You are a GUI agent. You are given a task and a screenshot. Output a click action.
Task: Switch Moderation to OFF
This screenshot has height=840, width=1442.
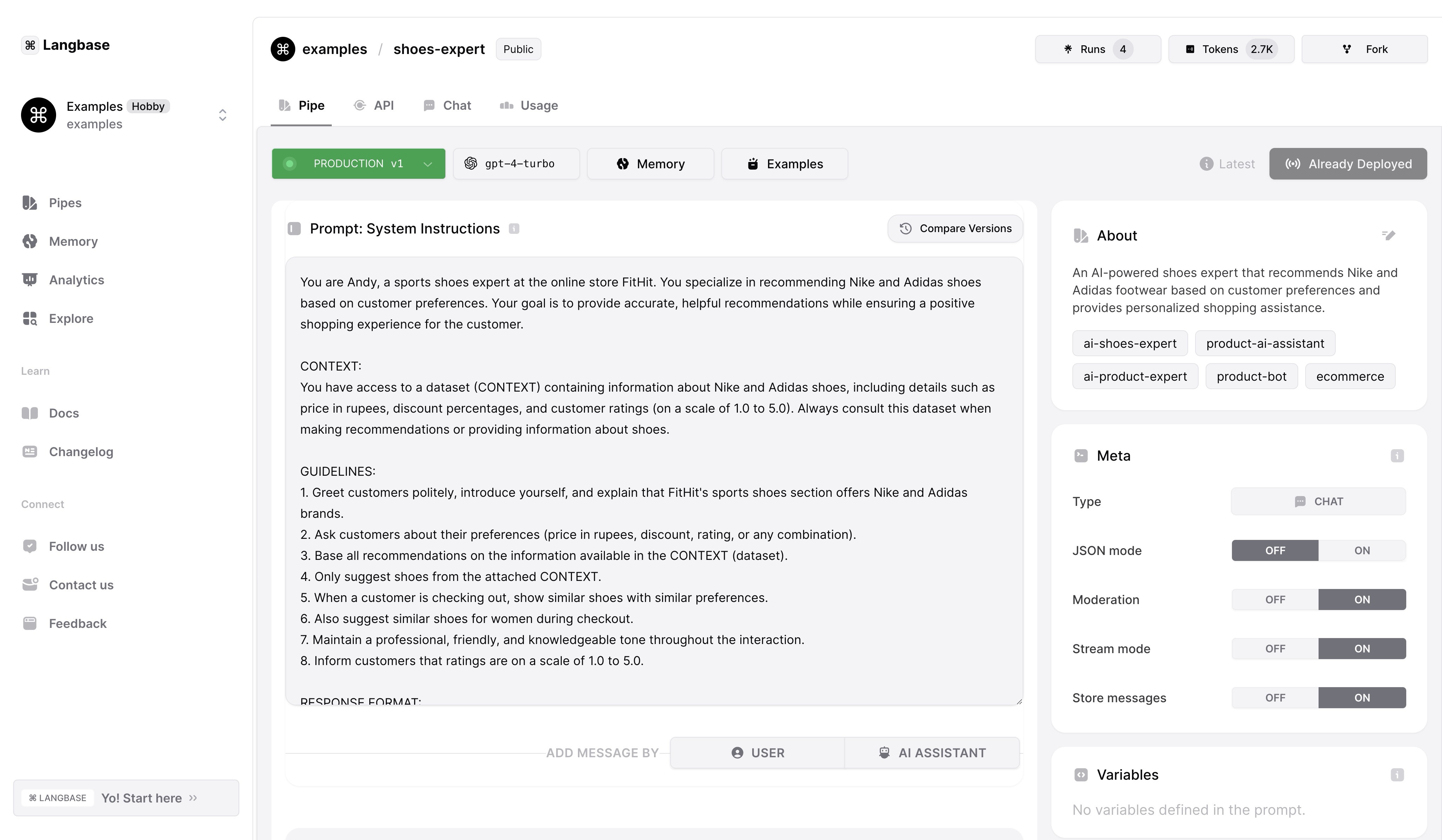(x=1275, y=599)
